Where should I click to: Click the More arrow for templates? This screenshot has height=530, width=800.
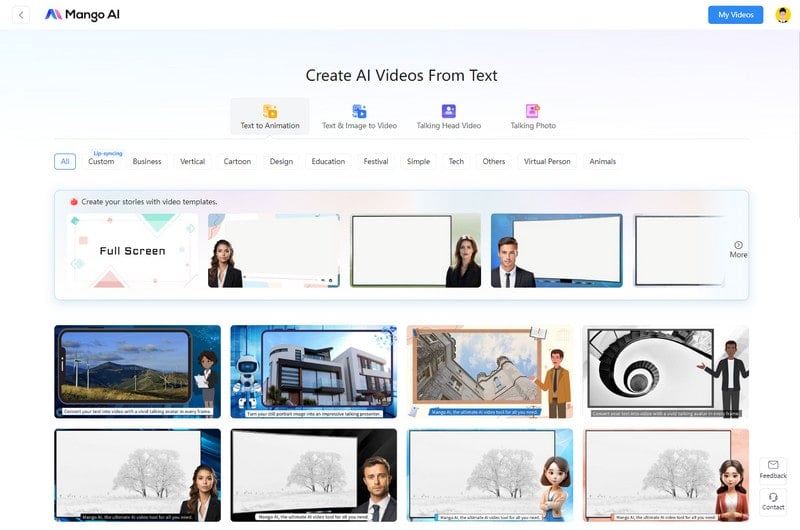tap(738, 249)
